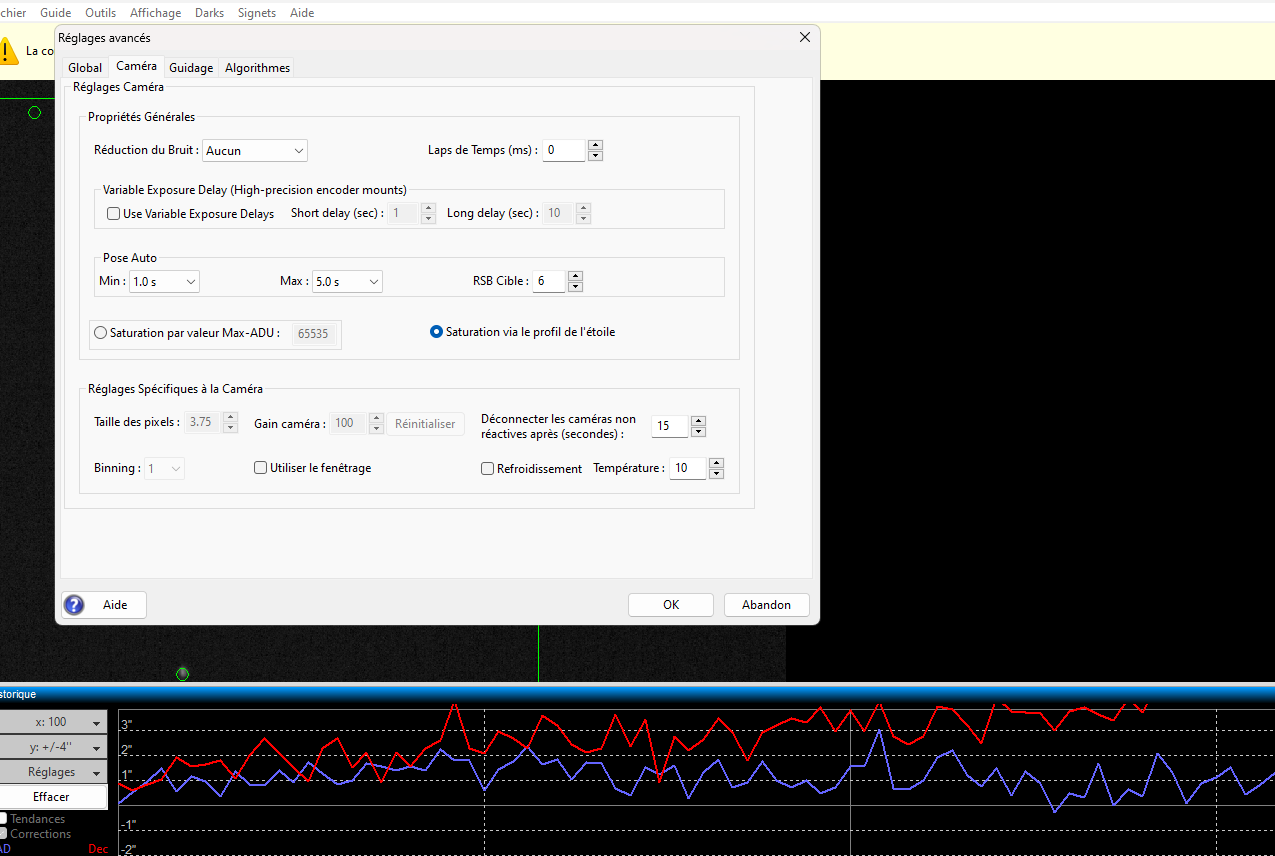
Task: Toggle the Corrections checkbox
Action: pos(3,833)
